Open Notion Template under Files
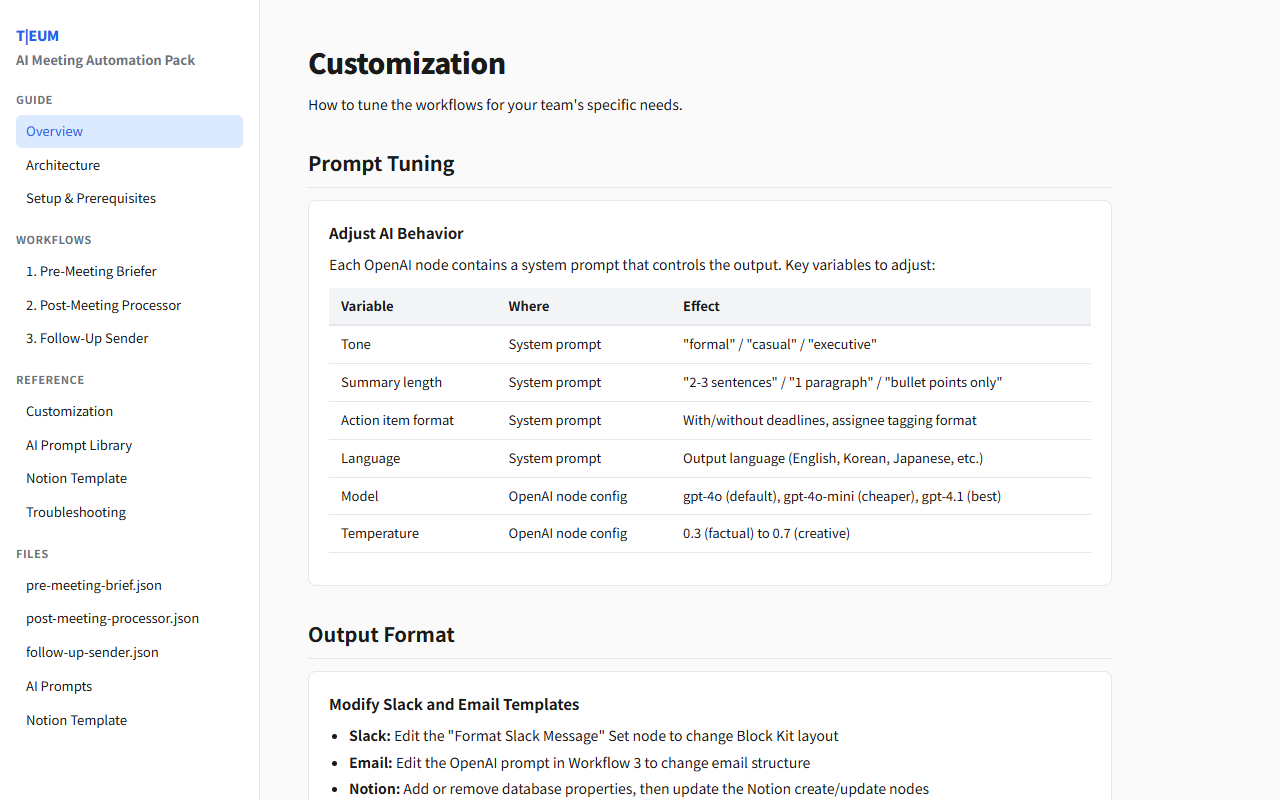 pos(76,720)
